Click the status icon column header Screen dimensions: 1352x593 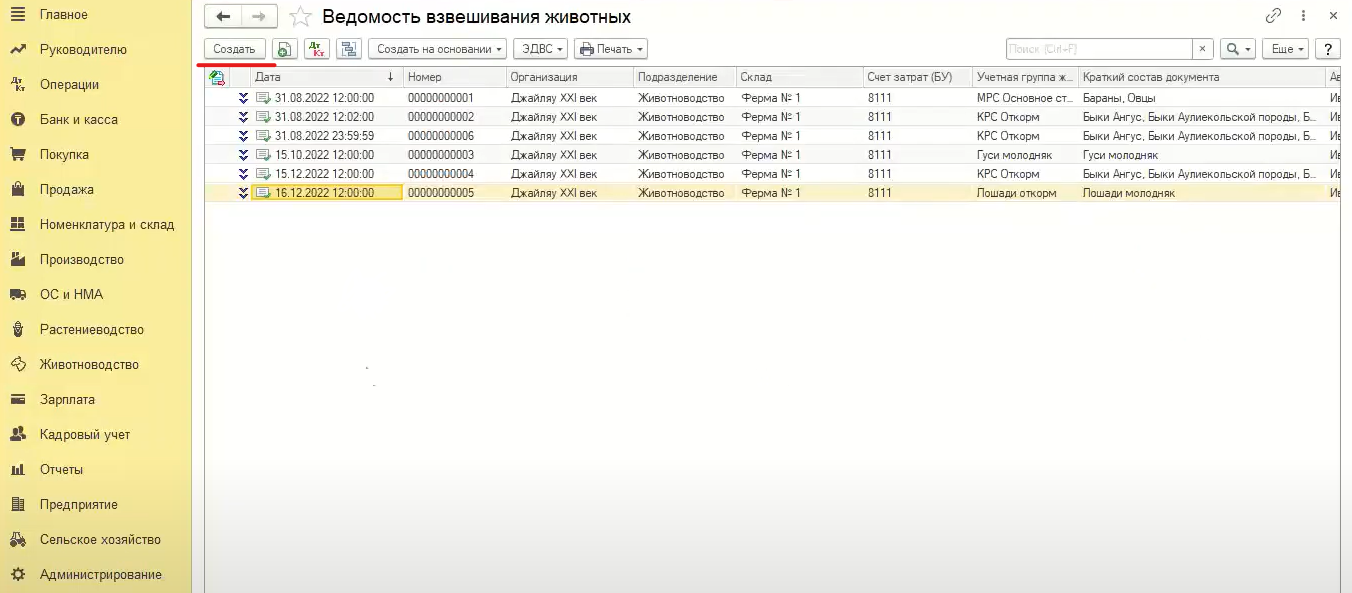pyautogui.click(x=216, y=77)
